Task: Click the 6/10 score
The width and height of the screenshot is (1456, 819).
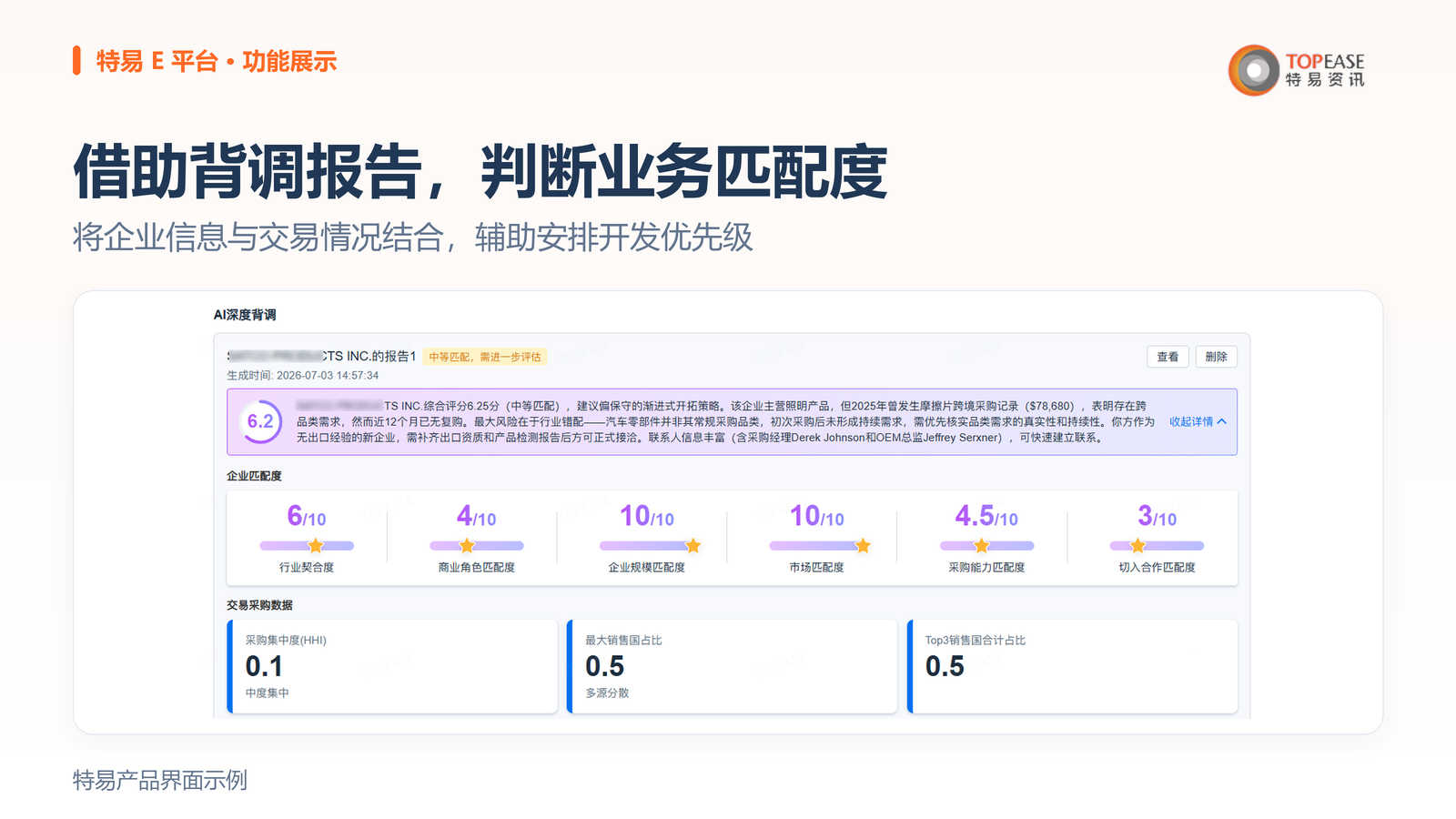Action: [x=307, y=516]
